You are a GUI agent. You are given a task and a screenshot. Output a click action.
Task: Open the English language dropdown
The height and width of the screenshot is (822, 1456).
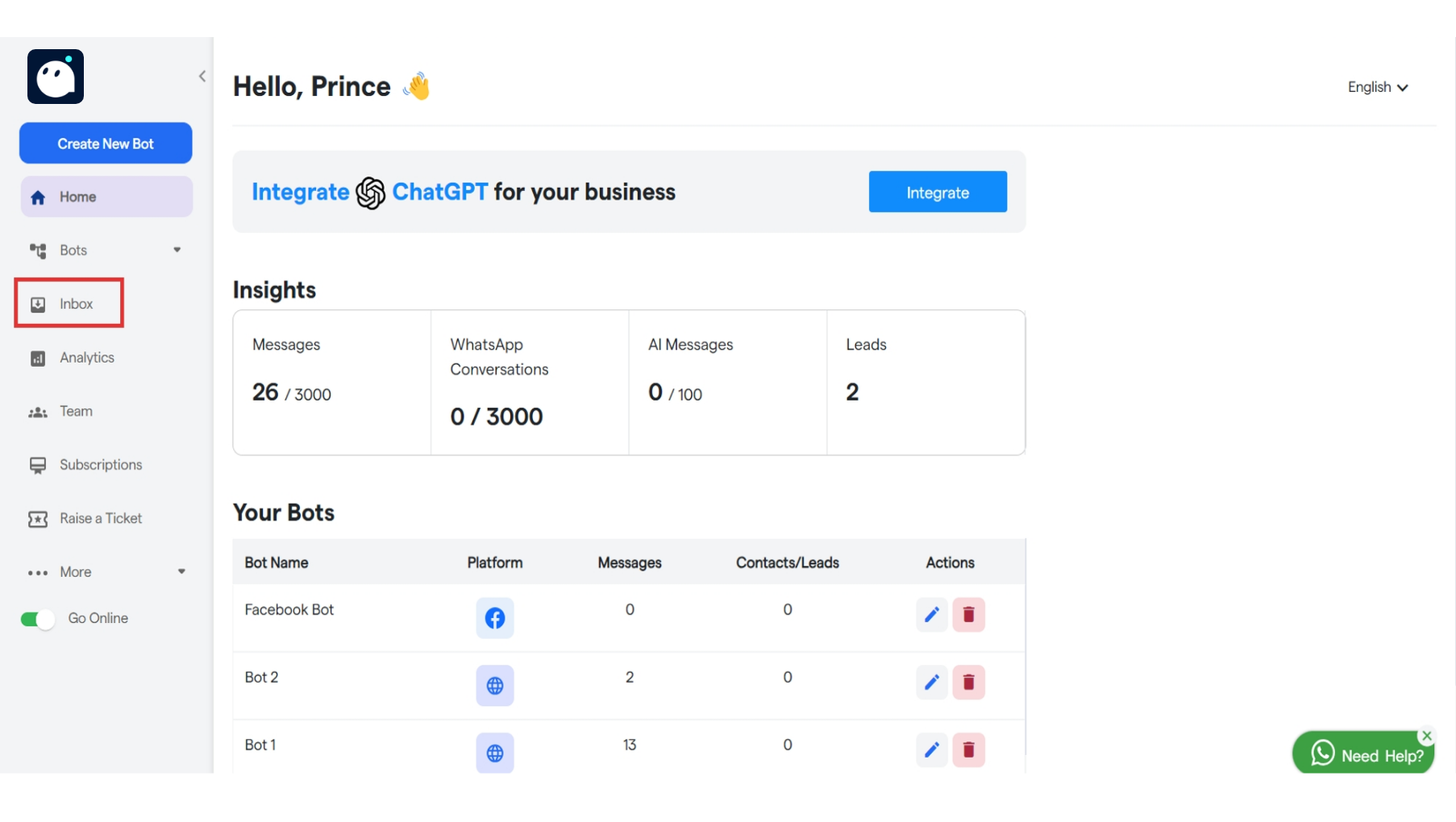pos(1378,87)
